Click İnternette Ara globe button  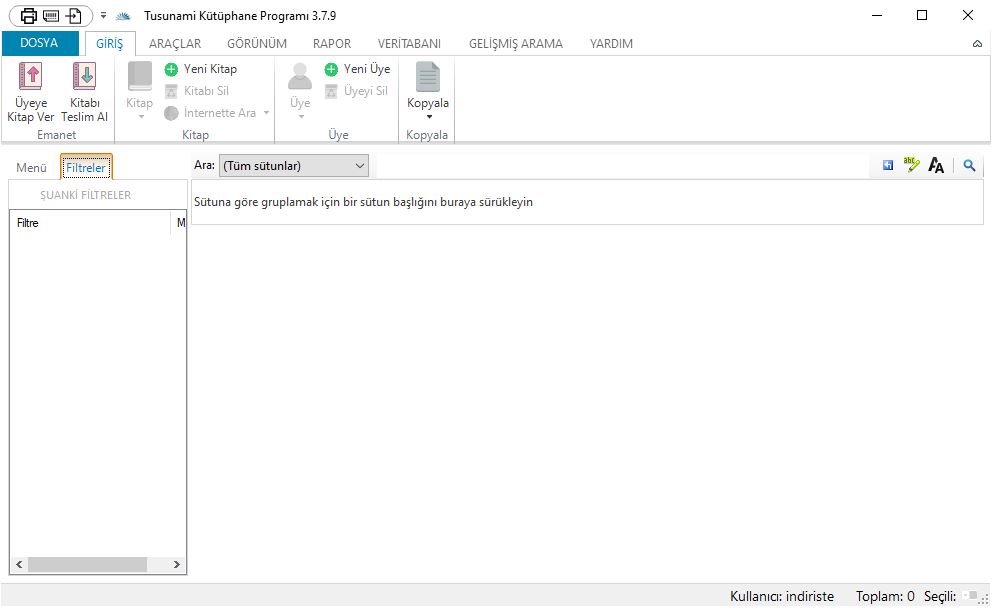[x=210, y=113]
